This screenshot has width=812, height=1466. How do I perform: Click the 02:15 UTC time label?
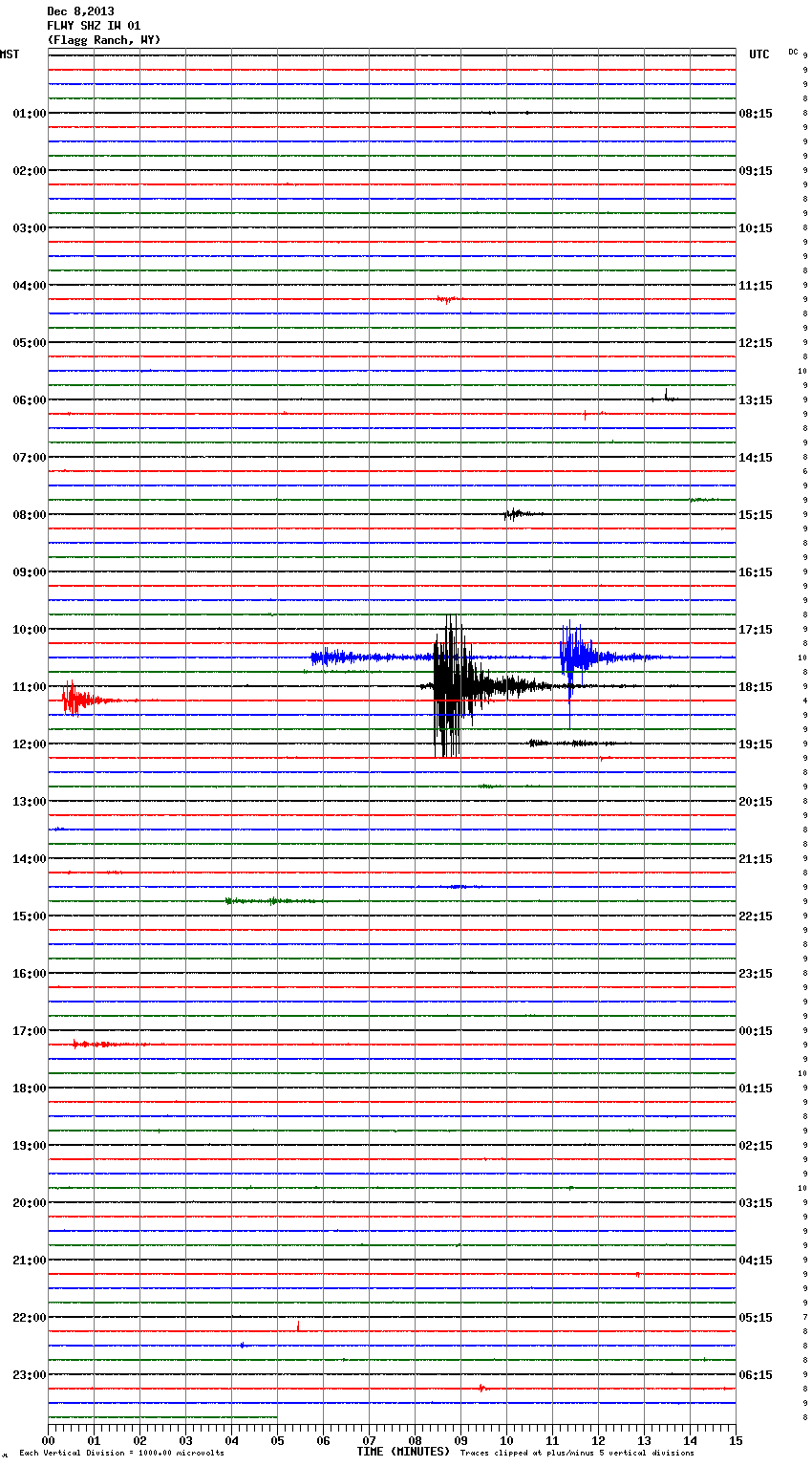click(x=756, y=1146)
